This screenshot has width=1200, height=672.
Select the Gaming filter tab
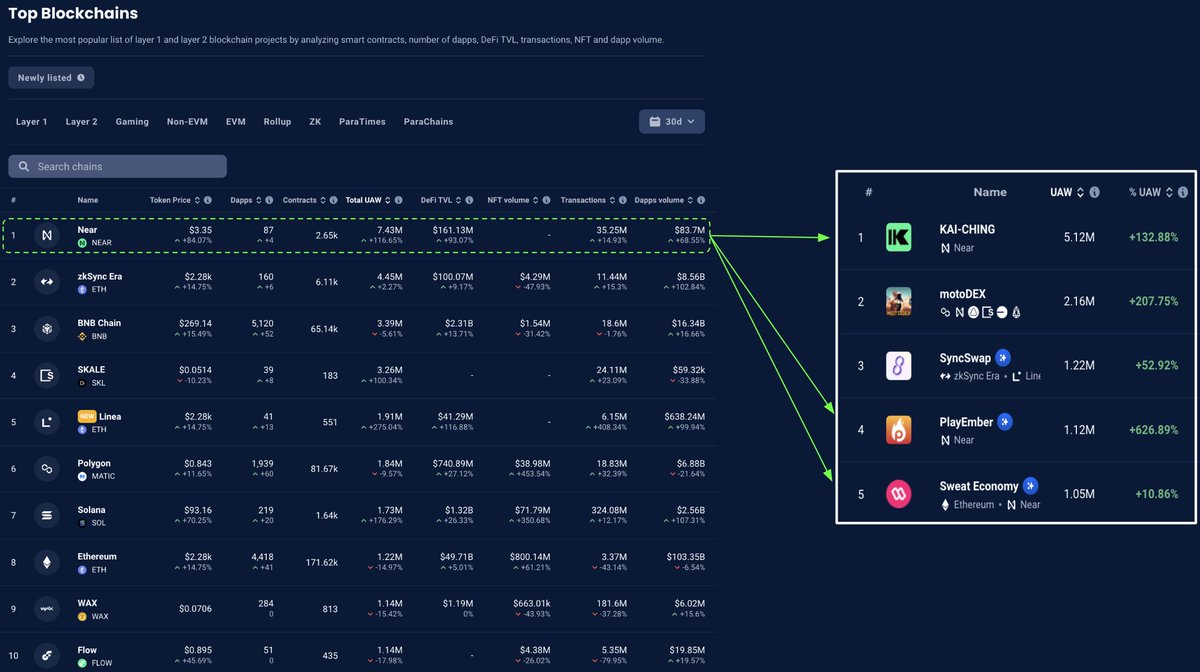pyautogui.click(x=132, y=122)
